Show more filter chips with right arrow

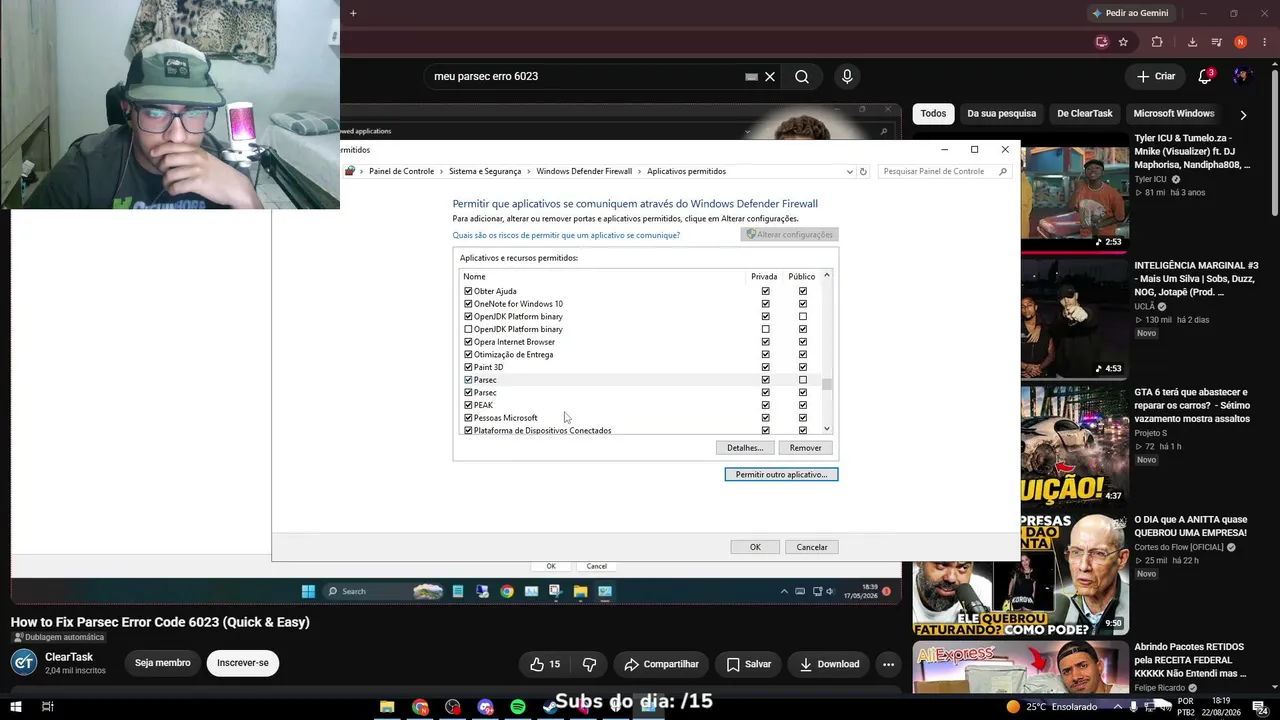pos(1243,114)
